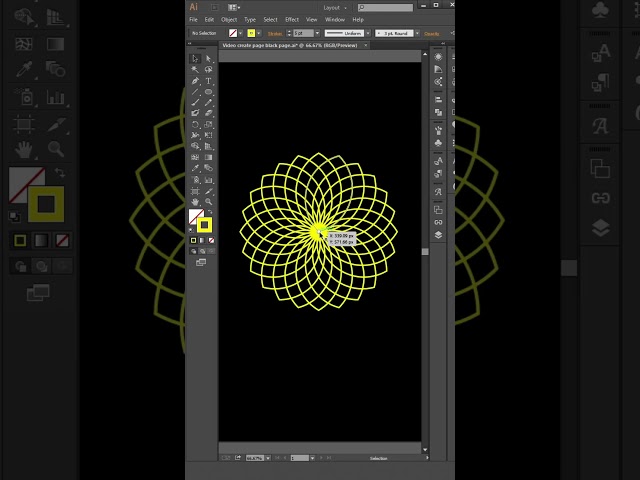Viewport: 640px width, 480px height.
Task: Select the Free Transform tool
Action: point(209,135)
